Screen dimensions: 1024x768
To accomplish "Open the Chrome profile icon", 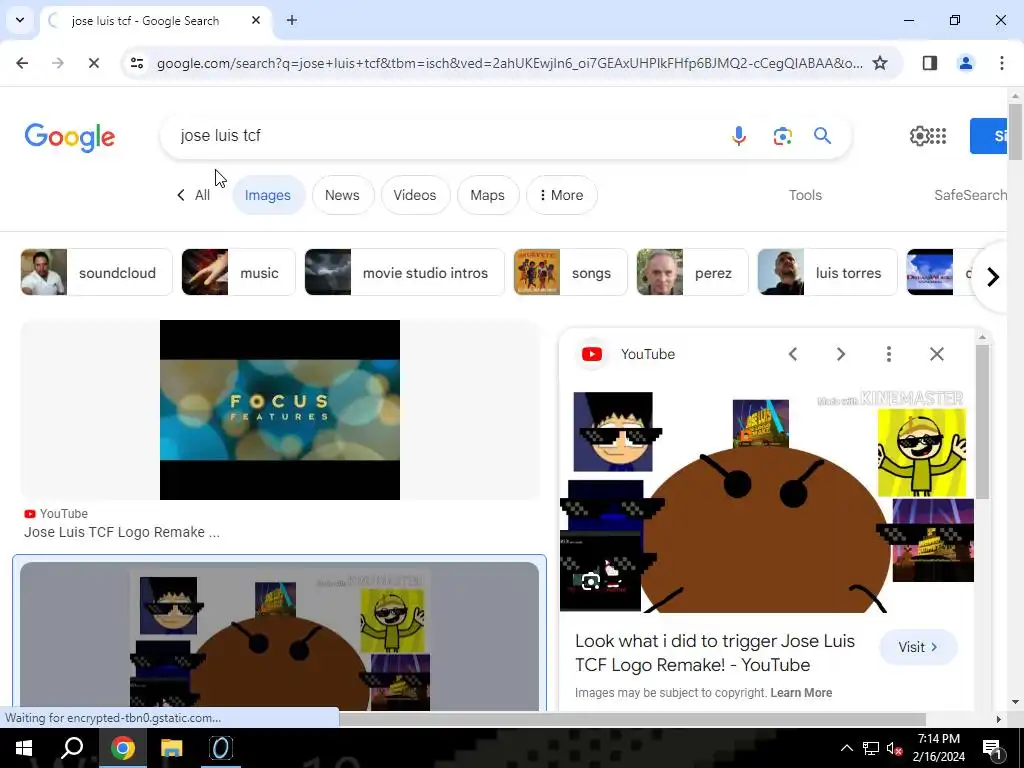I will (965, 63).
